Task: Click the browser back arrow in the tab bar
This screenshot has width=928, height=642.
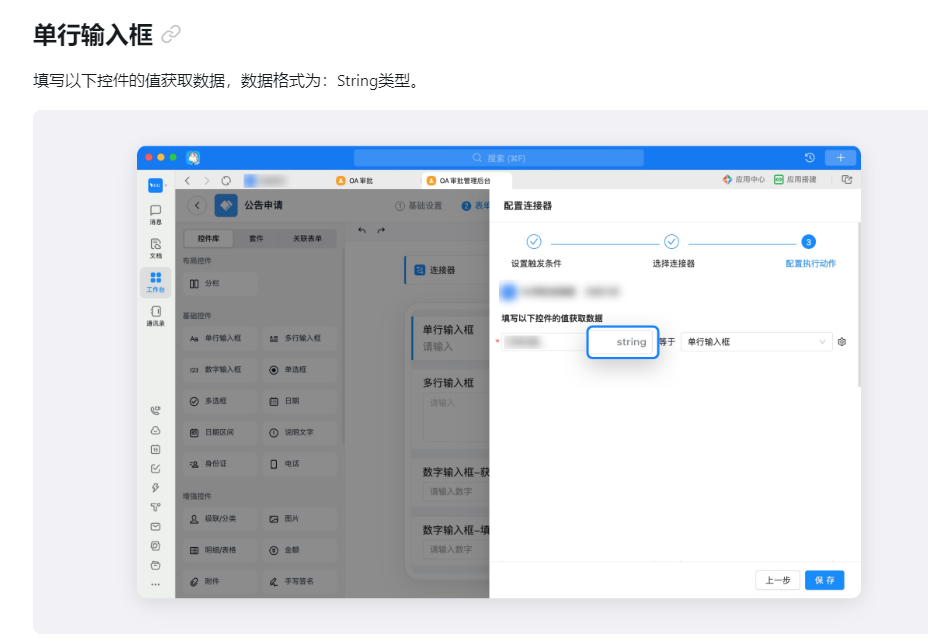Action: (x=188, y=180)
